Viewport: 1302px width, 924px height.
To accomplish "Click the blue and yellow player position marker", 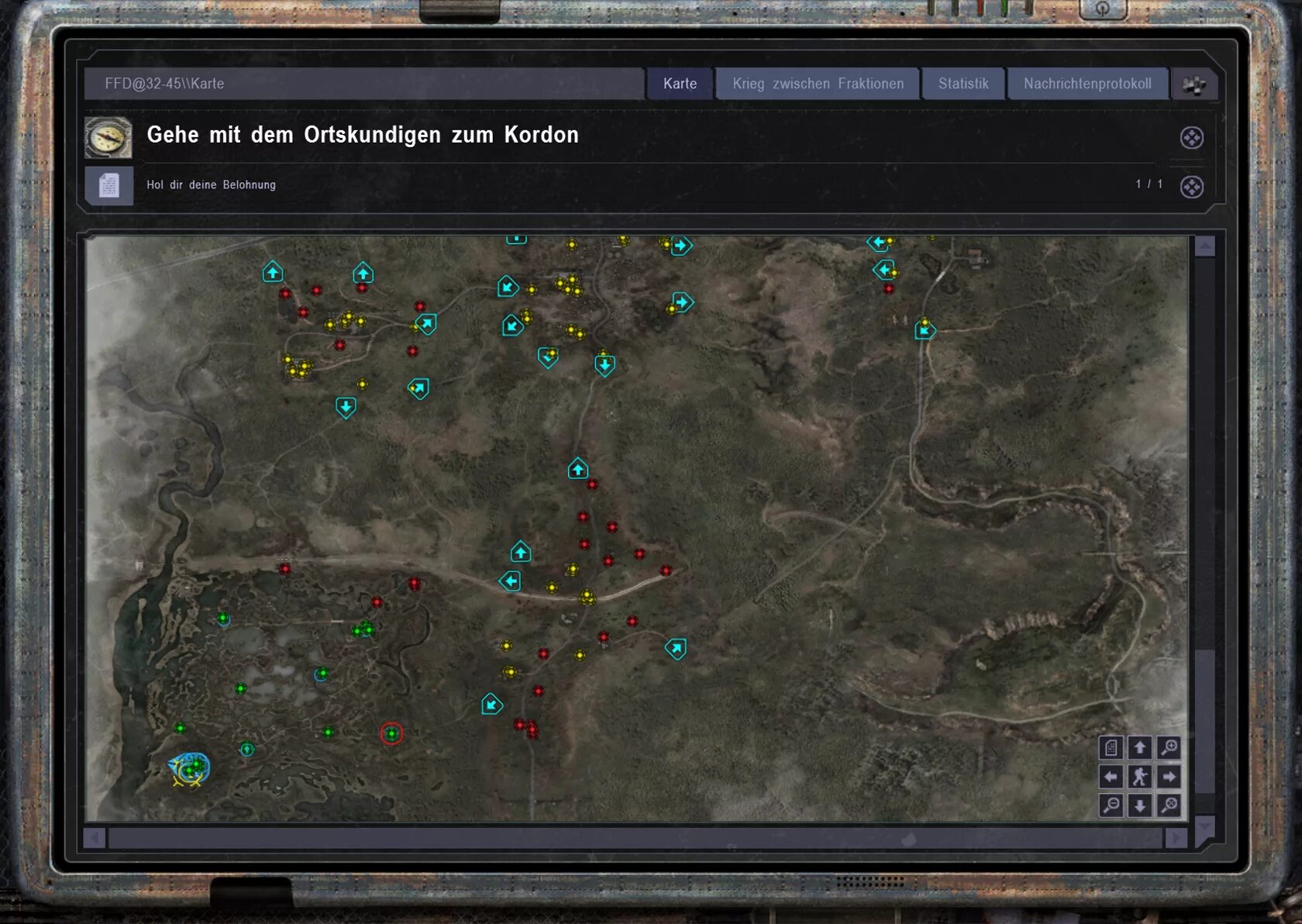I will pyautogui.click(x=189, y=769).
